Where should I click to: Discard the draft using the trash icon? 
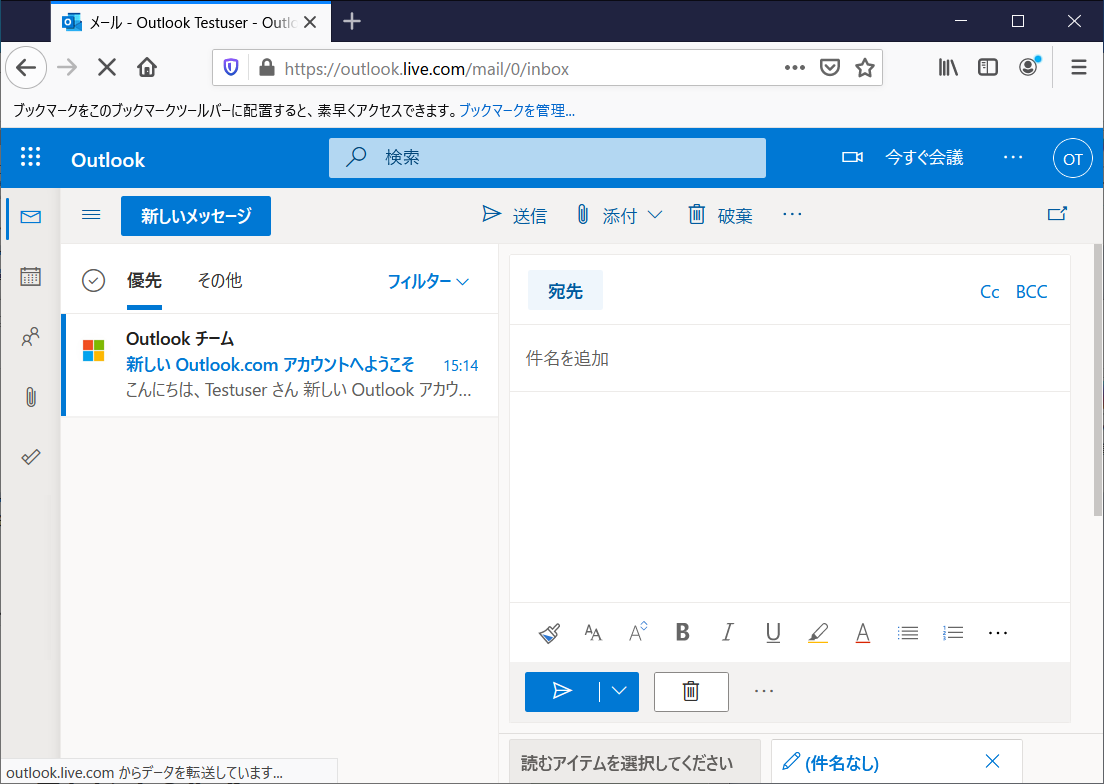[x=690, y=691]
